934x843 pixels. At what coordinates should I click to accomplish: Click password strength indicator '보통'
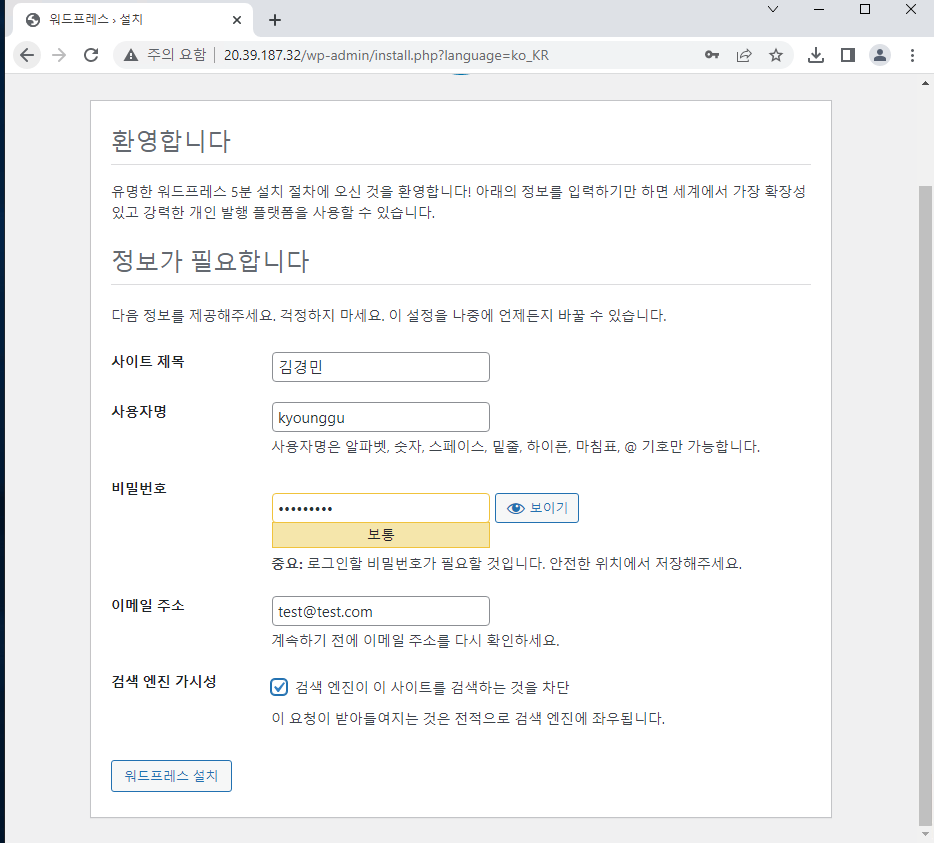(x=381, y=535)
